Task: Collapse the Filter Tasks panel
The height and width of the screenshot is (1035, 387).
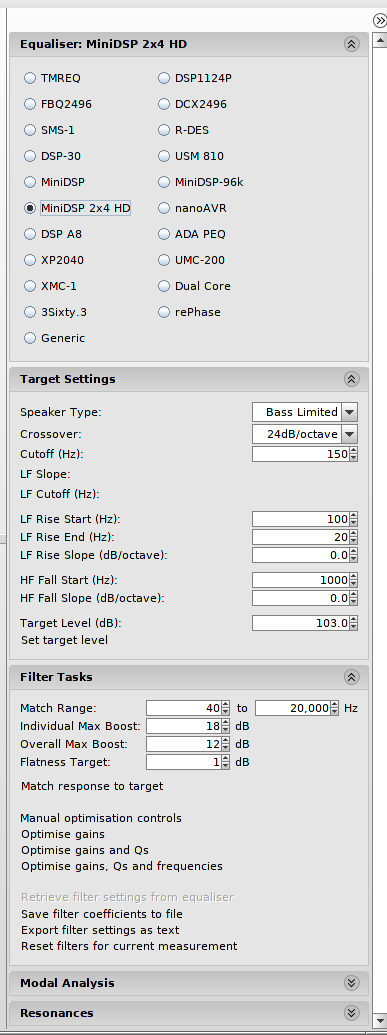Action: (351, 677)
